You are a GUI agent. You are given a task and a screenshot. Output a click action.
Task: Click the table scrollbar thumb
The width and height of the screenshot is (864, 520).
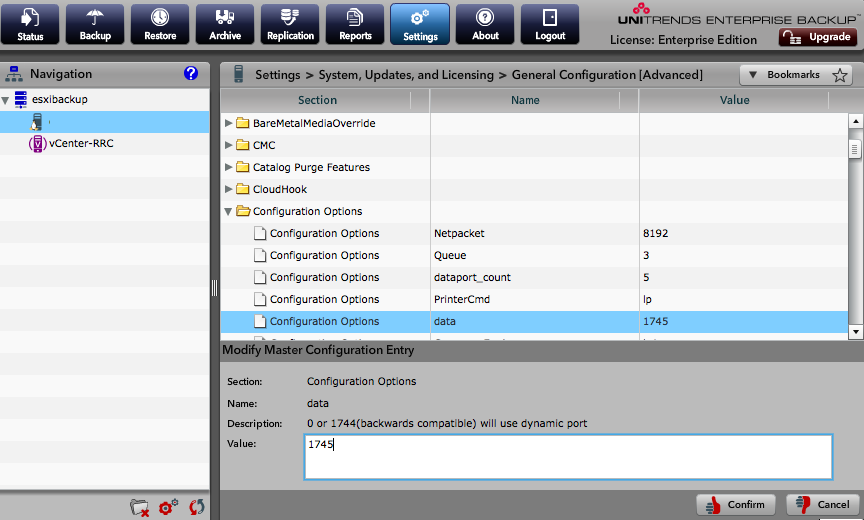855,149
